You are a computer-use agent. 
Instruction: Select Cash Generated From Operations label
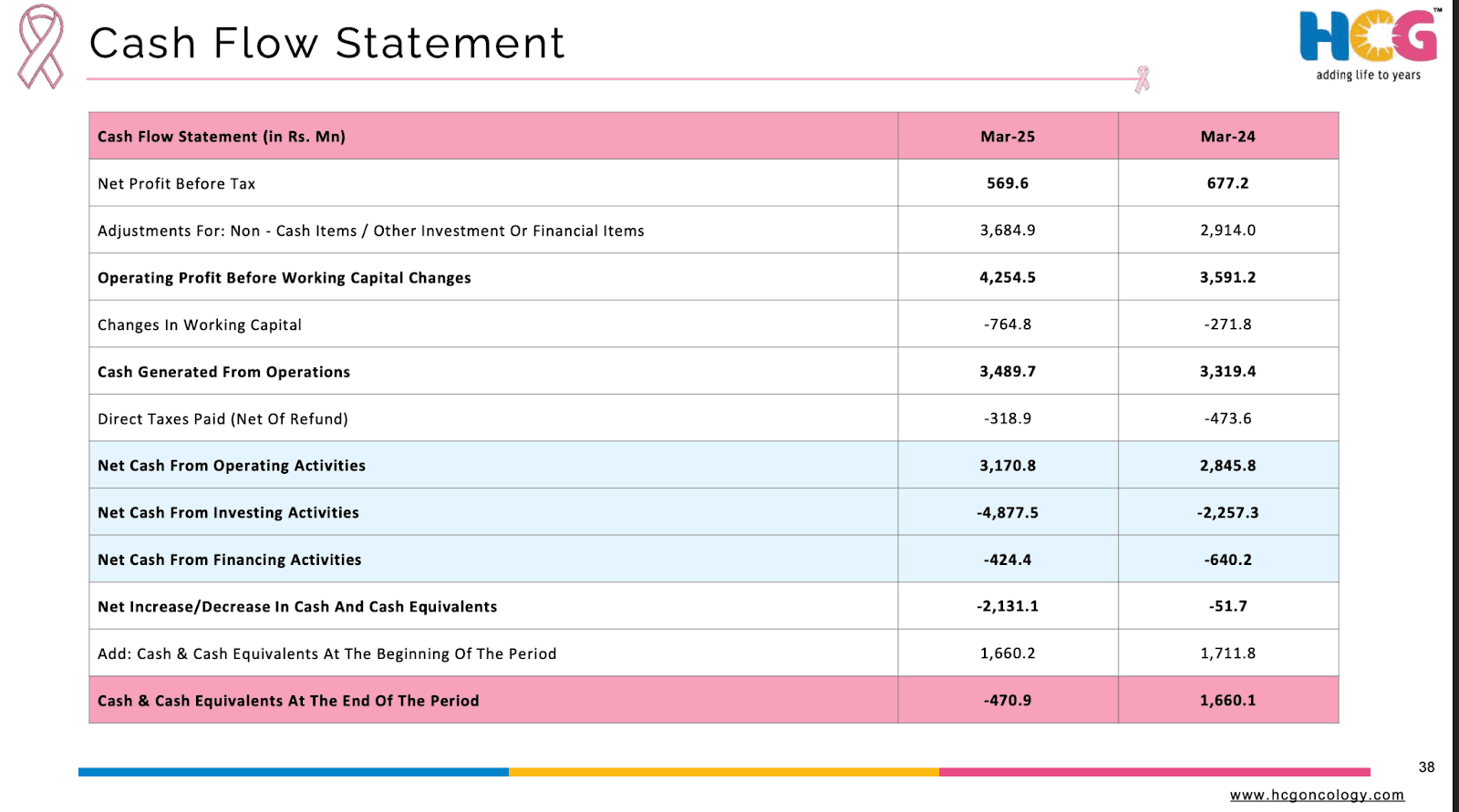[224, 372]
